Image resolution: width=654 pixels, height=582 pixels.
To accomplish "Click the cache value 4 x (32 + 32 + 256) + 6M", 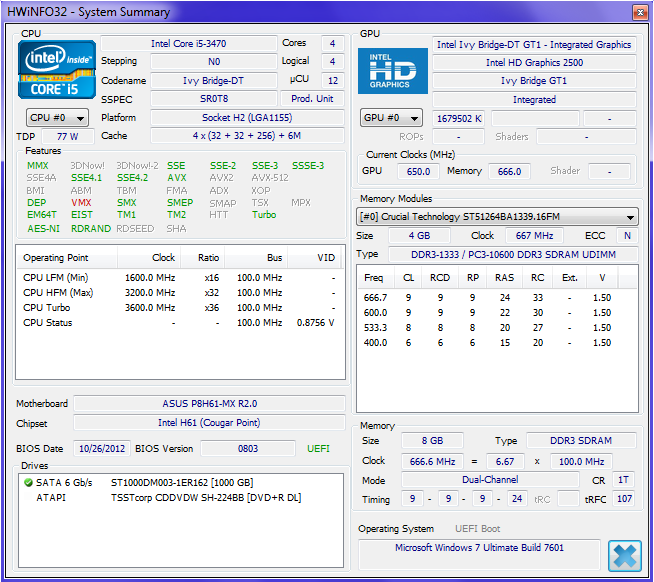I will point(247,136).
